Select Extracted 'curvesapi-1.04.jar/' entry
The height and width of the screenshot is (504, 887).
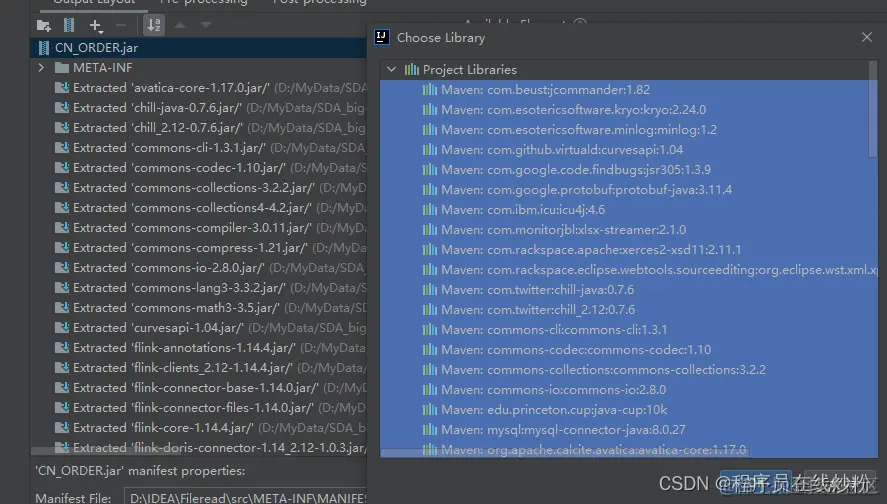click(210, 328)
